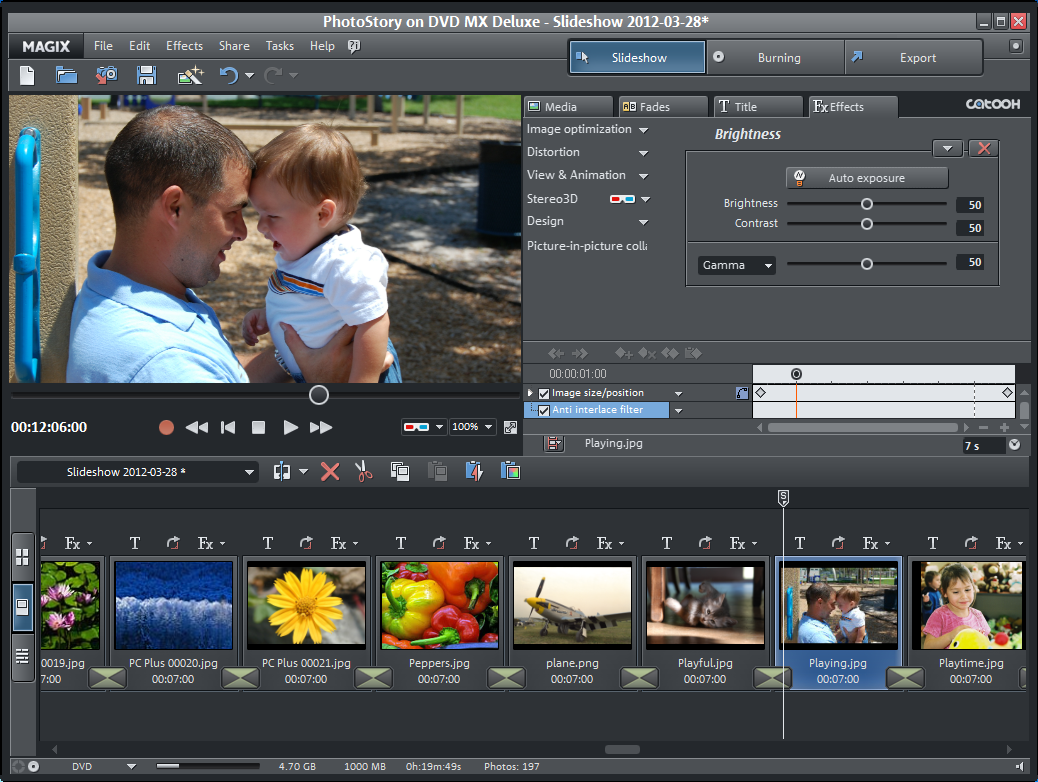This screenshot has width=1038, height=782.
Task: Click the Gamma slider handle
Action: [867, 264]
